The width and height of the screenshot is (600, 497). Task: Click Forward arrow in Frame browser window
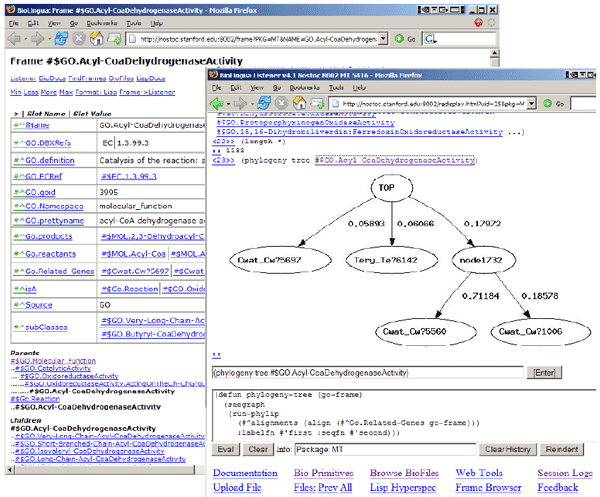(x=38, y=39)
